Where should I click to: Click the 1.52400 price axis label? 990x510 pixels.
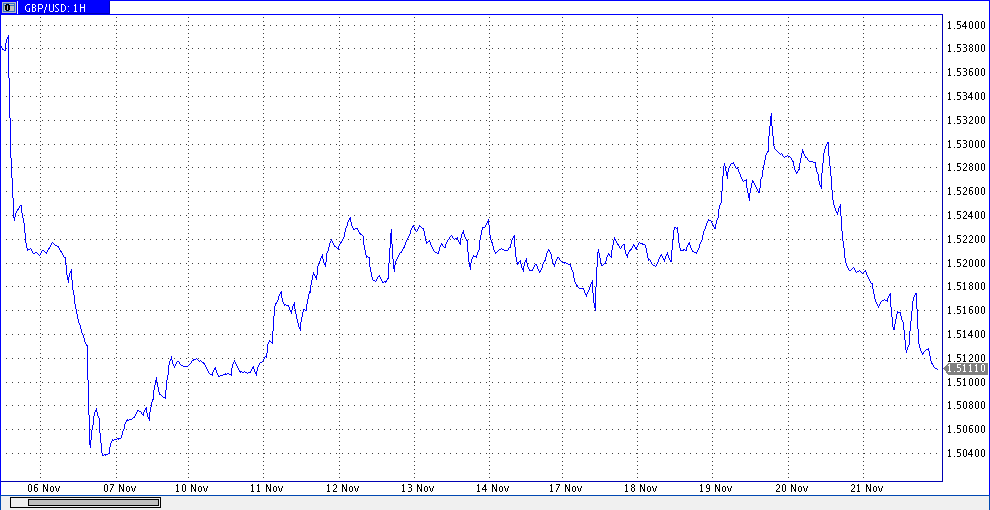click(966, 215)
